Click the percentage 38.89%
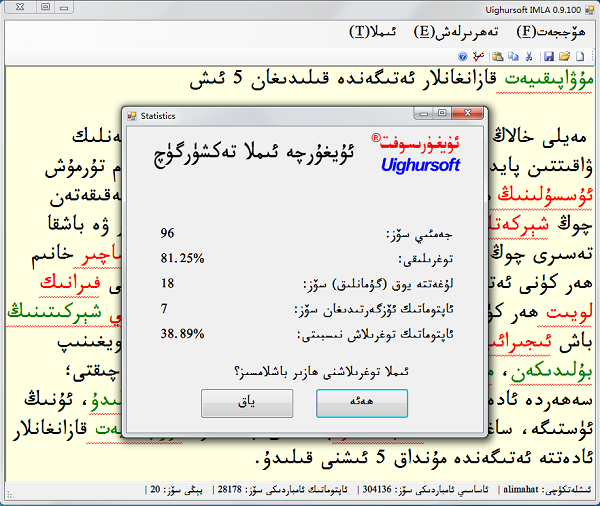600x506 pixels. pos(182,334)
